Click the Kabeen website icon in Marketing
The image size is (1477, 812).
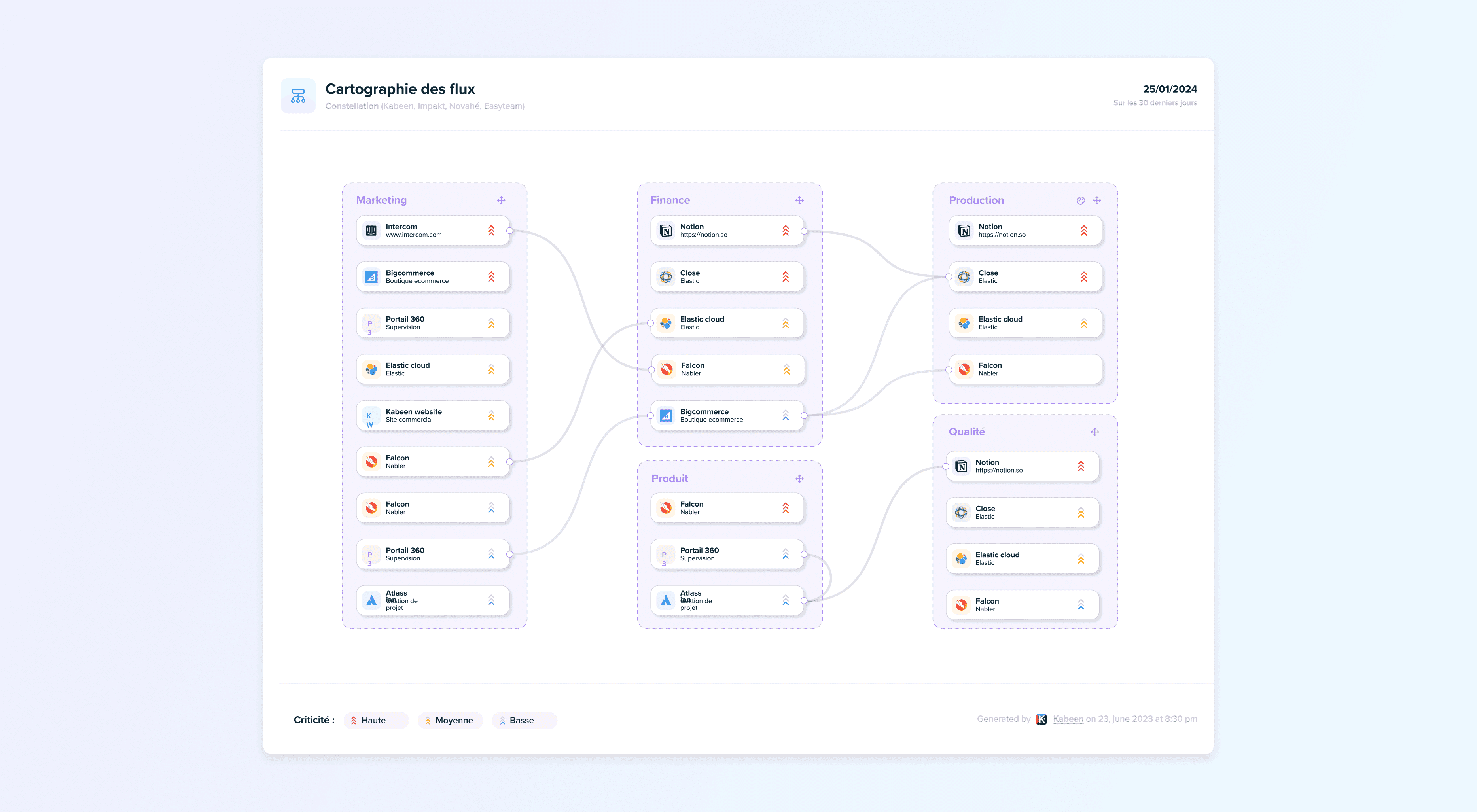click(371, 416)
